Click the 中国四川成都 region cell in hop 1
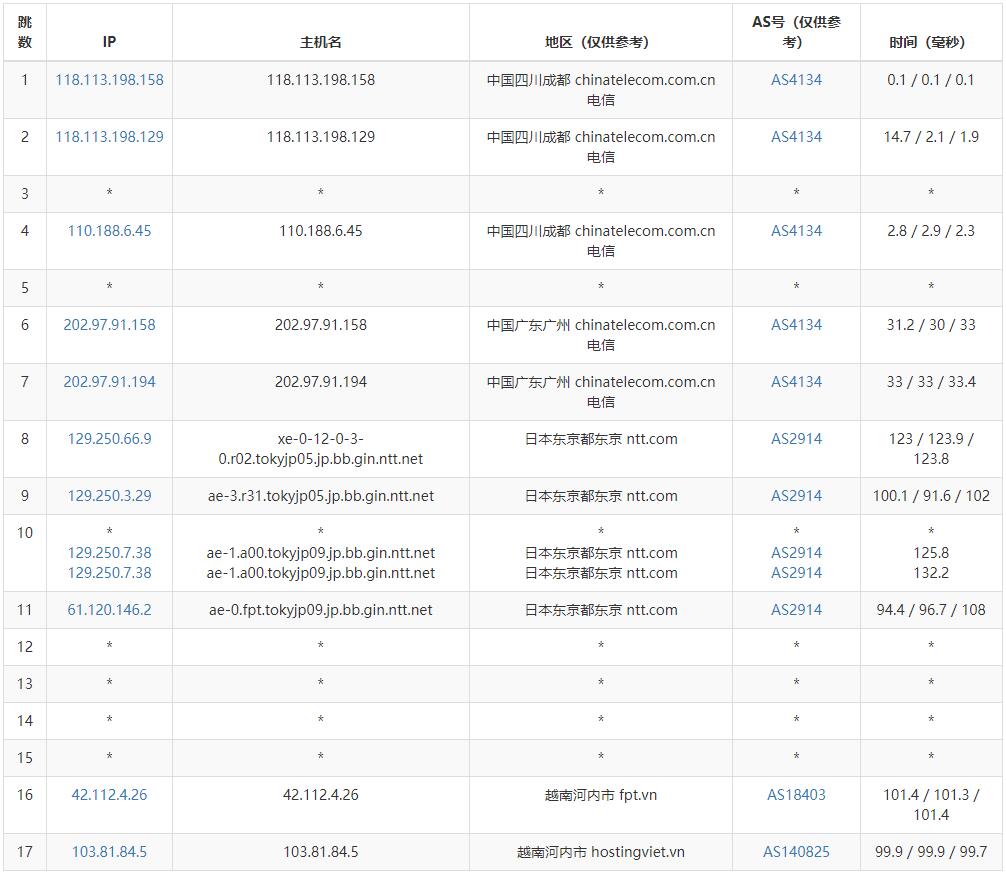Viewport: 1006px width, 873px height. tap(601, 90)
